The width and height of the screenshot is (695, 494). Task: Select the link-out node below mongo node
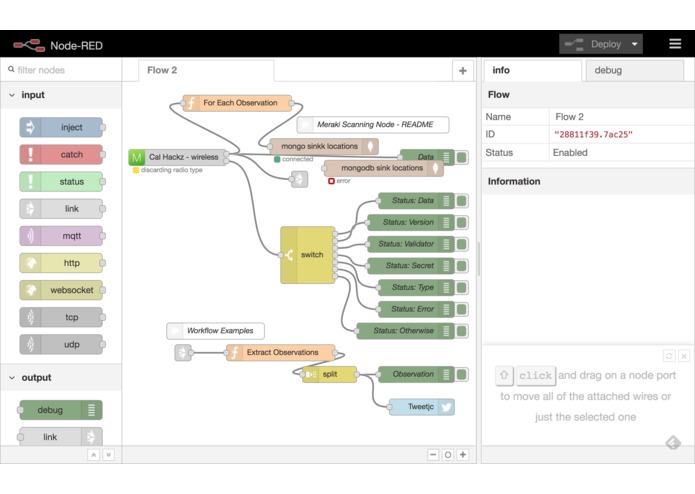300,179
